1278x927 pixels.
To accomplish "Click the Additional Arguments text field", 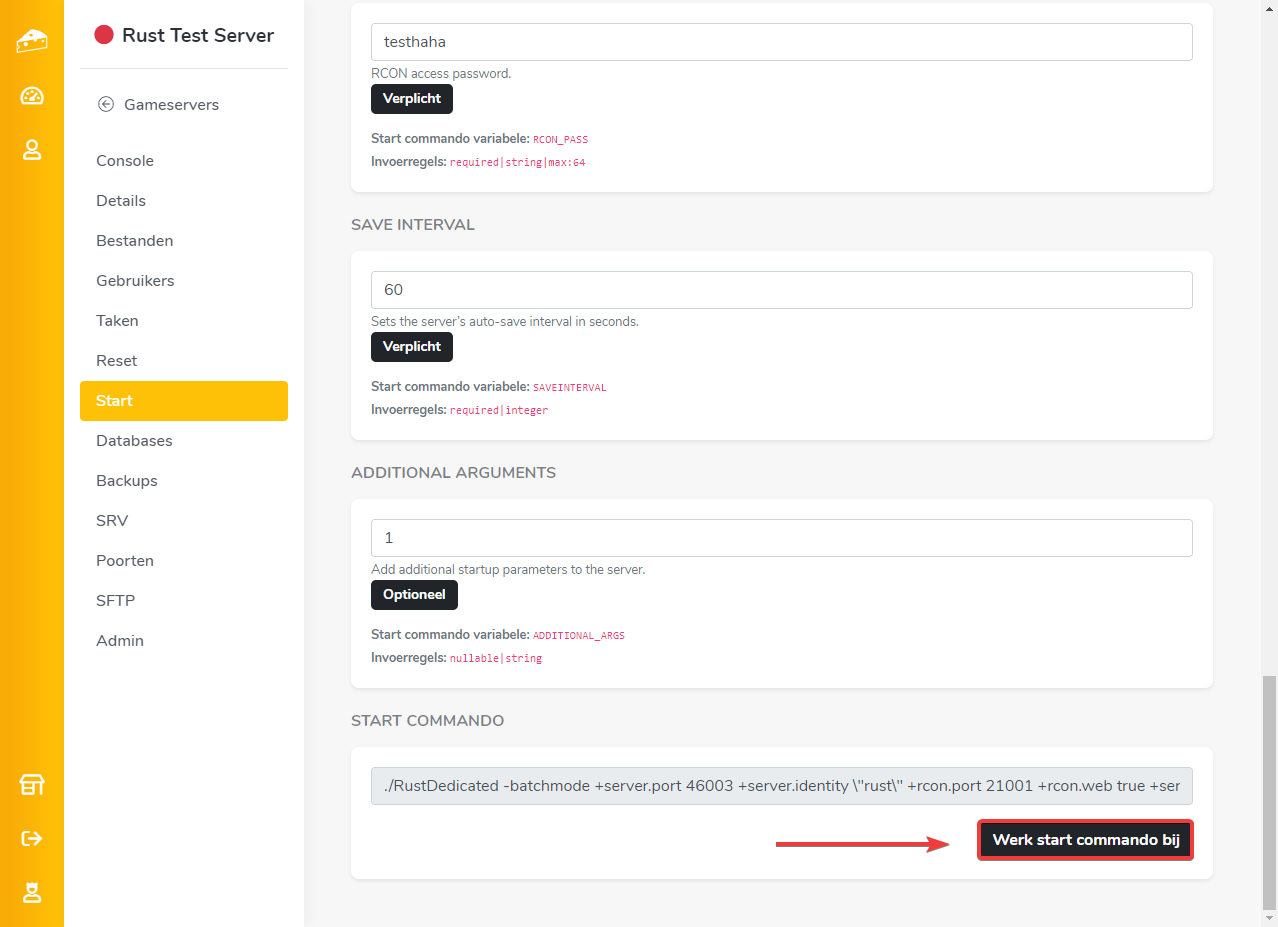I will pyautogui.click(x=781, y=538).
